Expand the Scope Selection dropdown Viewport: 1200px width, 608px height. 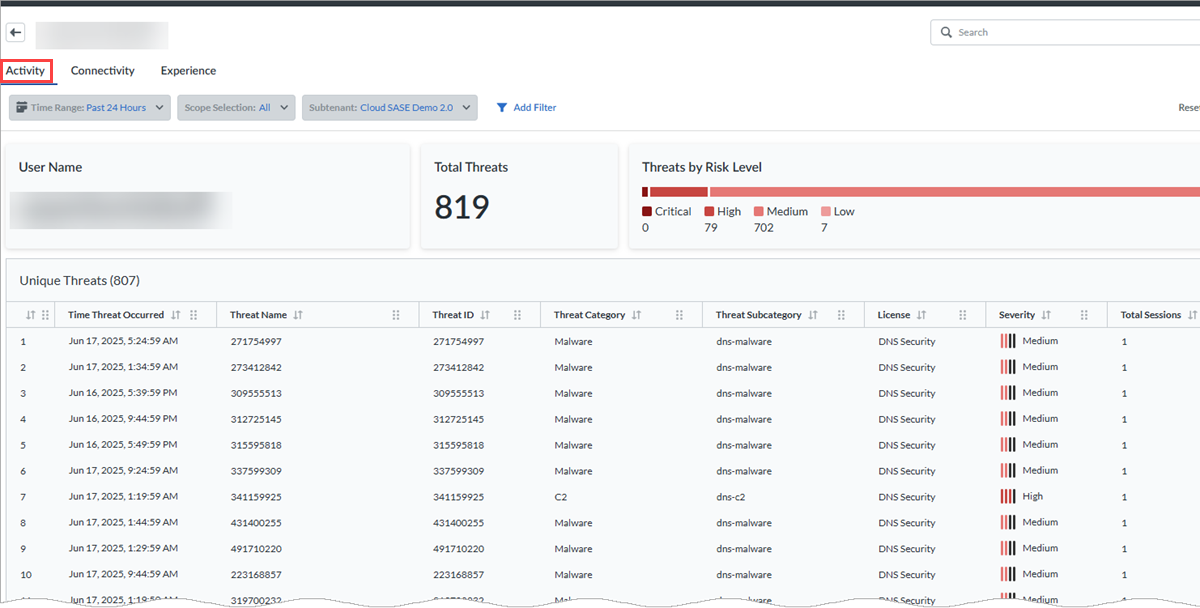(x=236, y=108)
